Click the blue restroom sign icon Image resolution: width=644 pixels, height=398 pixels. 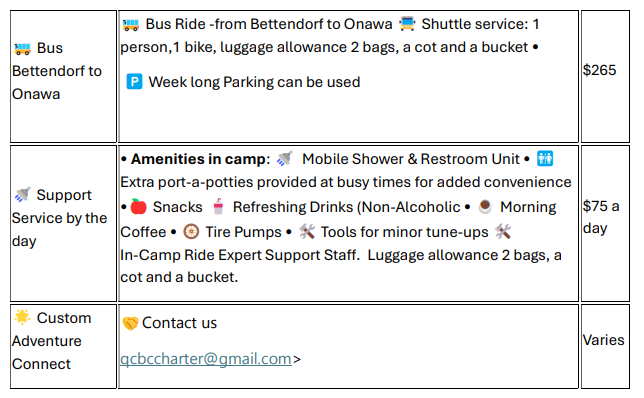click(545, 158)
